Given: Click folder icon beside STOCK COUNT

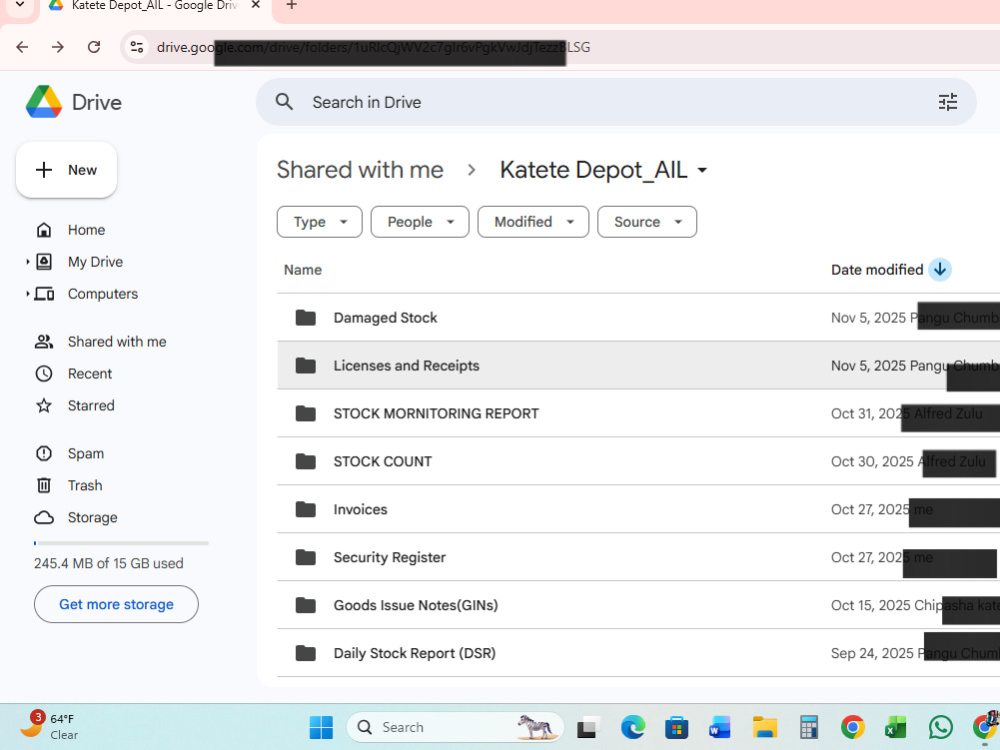Looking at the screenshot, I should tap(305, 461).
